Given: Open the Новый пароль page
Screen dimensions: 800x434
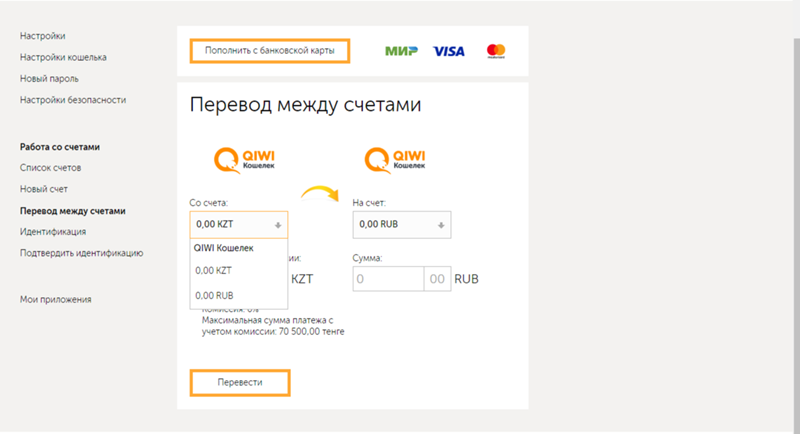Looking at the screenshot, I should click(x=49, y=78).
